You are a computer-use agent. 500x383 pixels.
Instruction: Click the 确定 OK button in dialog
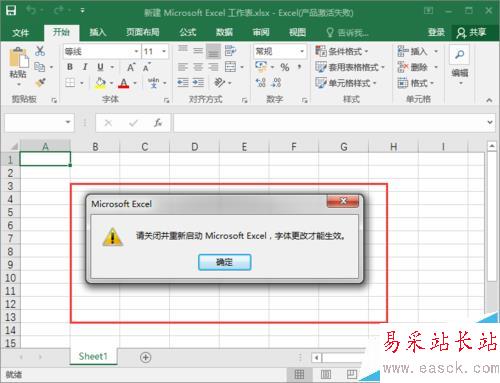(224, 262)
